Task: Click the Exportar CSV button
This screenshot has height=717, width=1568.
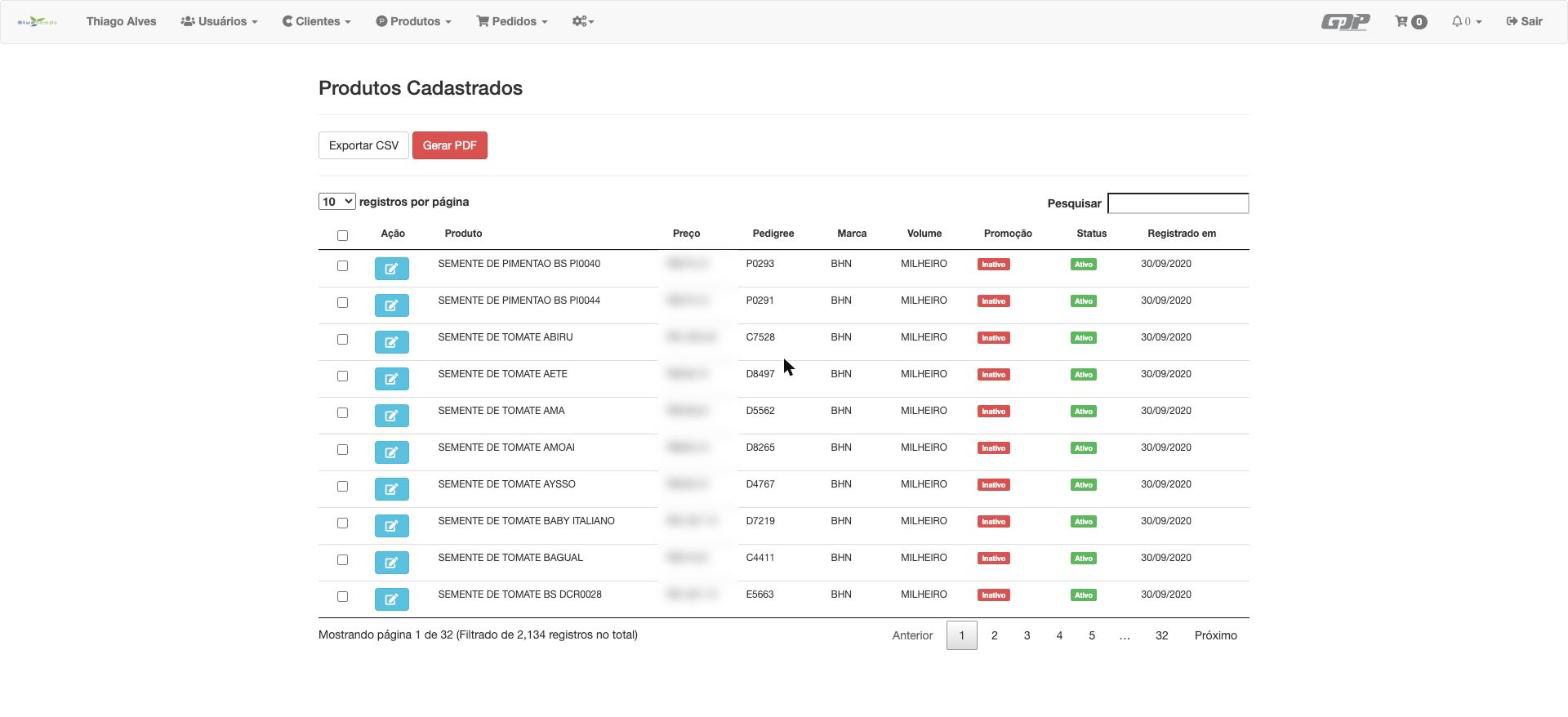Action: (x=363, y=146)
